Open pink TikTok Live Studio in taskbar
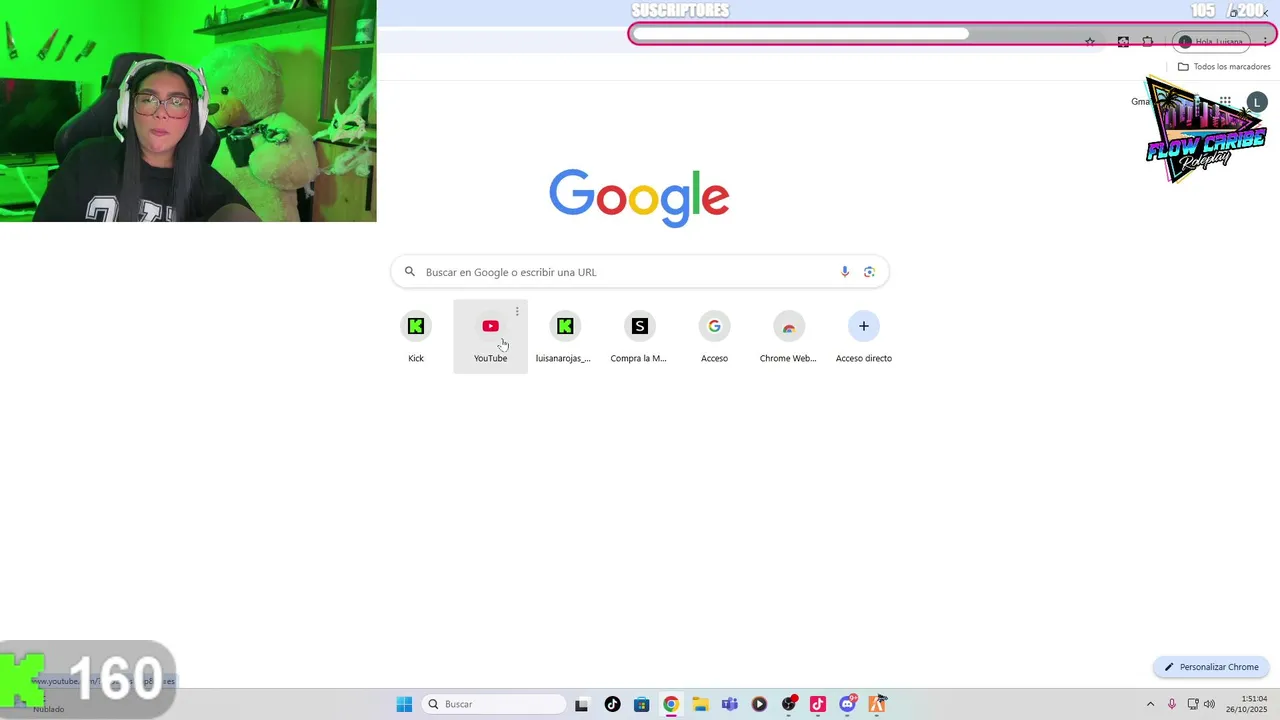The height and width of the screenshot is (720, 1280). pyautogui.click(x=818, y=704)
